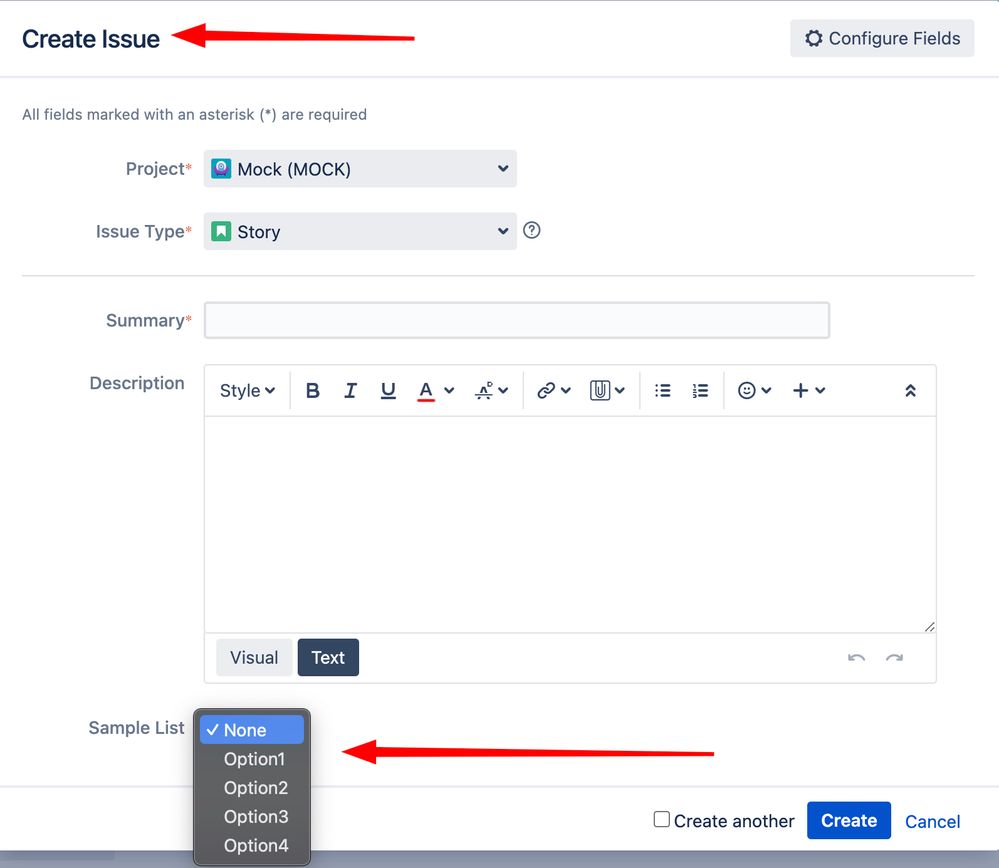
Task: Open the Issue Type dropdown
Action: click(360, 231)
